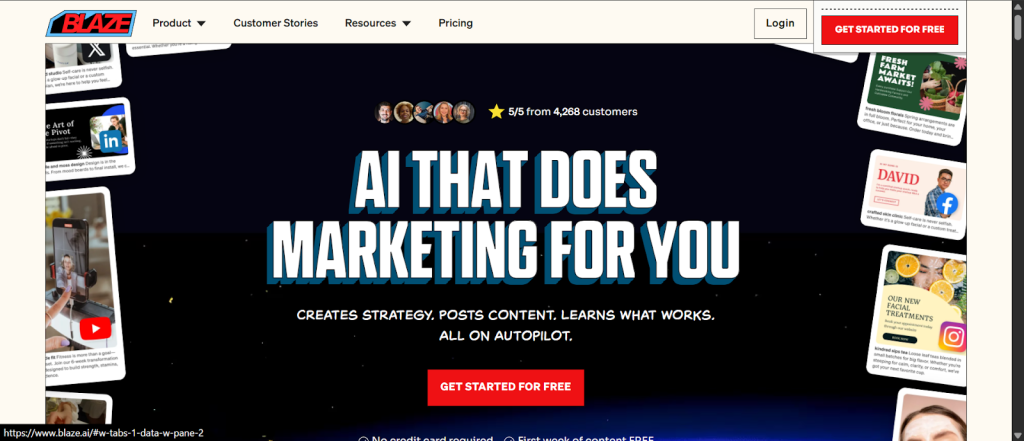Click the center Get Started For Free button
1024x441 pixels.
point(505,387)
